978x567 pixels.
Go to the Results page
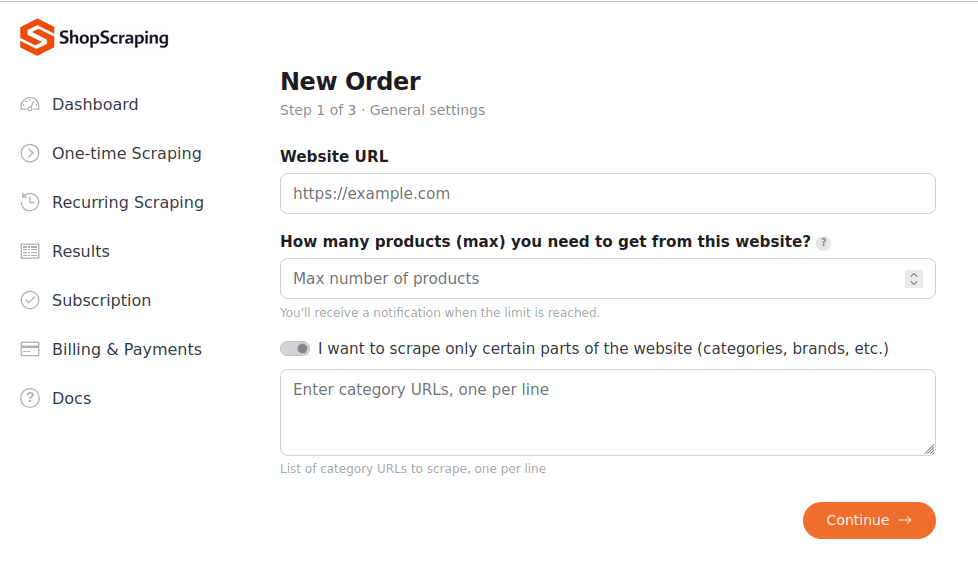coord(81,251)
